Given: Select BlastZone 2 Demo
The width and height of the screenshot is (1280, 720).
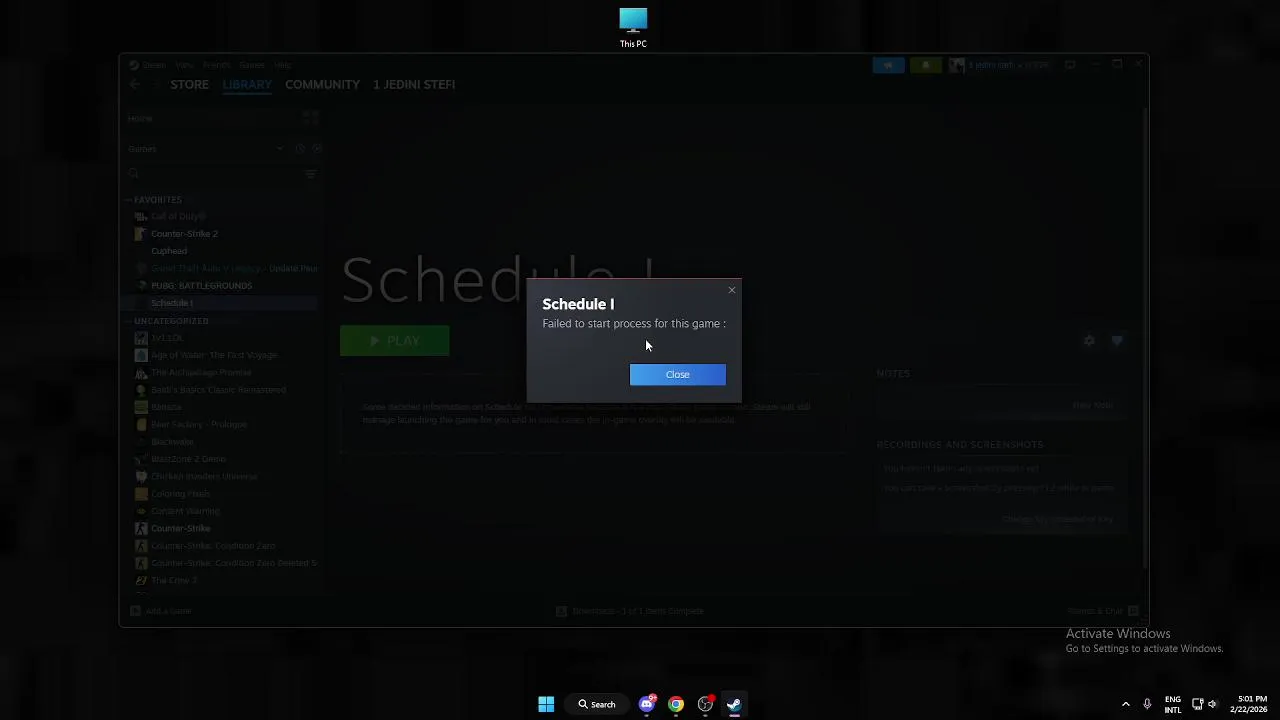Looking at the screenshot, I should tap(188, 459).
